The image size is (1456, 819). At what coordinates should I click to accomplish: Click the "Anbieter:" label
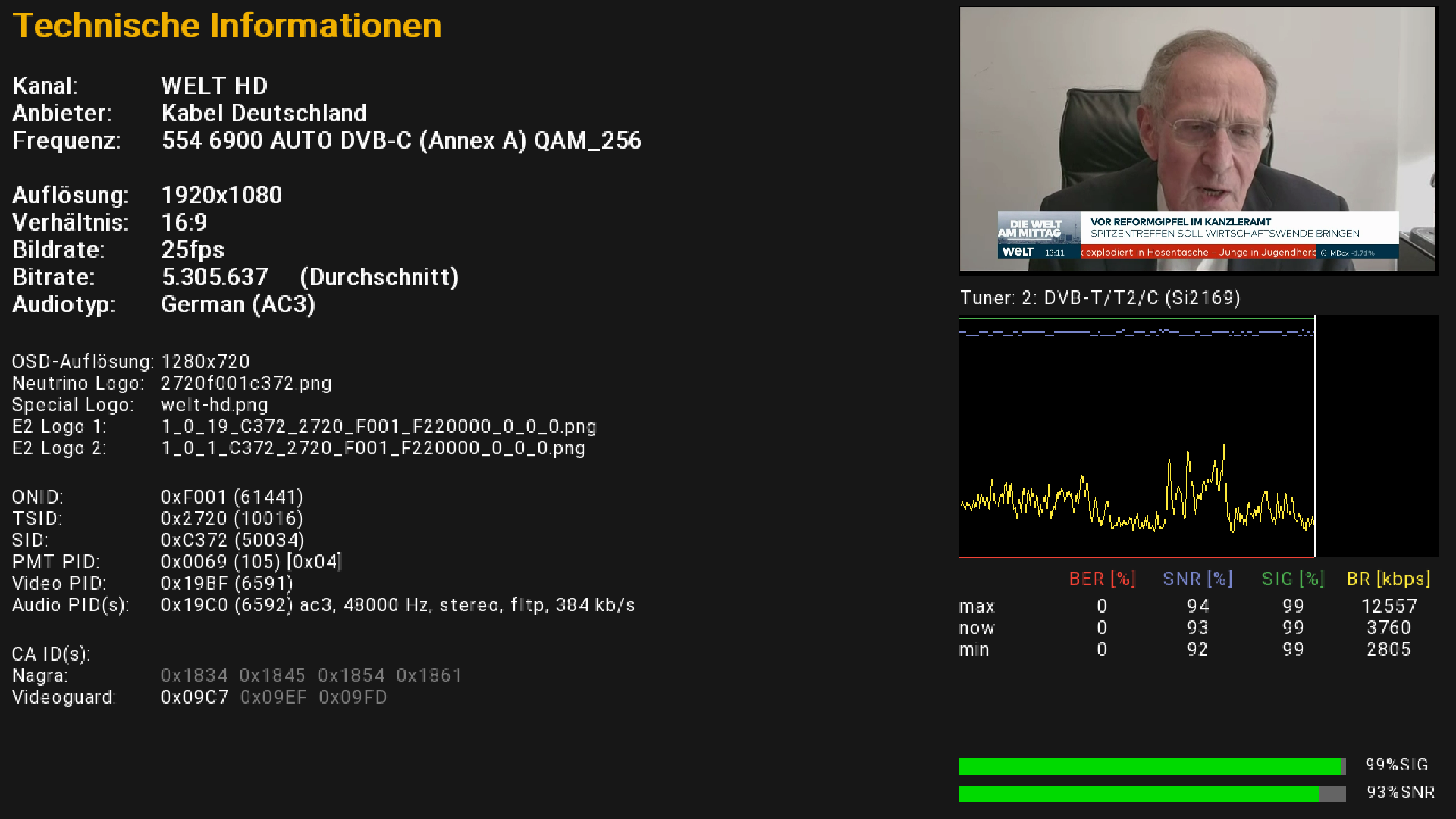(x=62, y=113)
